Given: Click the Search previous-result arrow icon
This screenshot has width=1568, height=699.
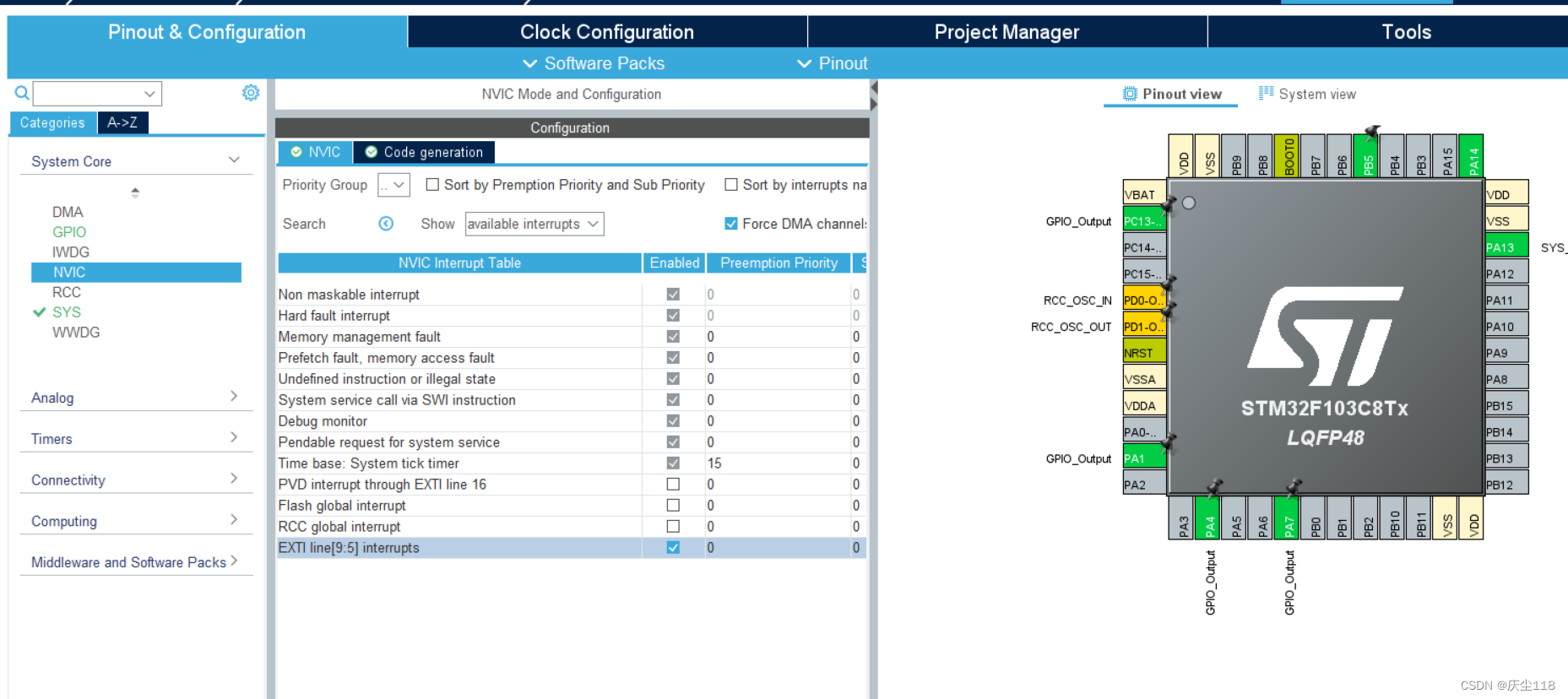Looking at the screenshot, I should [x=386, y=224].
